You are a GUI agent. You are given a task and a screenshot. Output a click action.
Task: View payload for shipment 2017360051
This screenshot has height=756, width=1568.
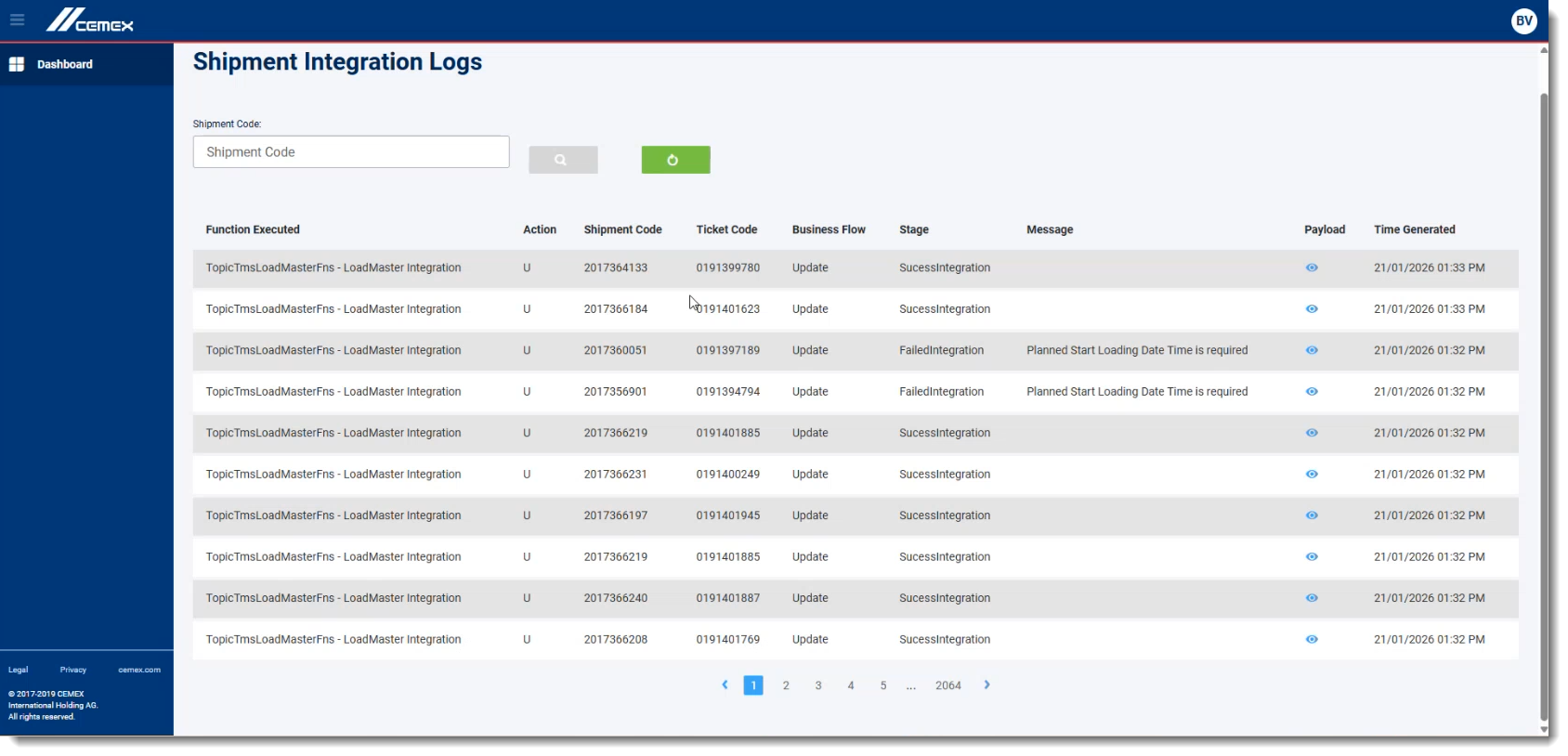click(x=1312, y=350)
